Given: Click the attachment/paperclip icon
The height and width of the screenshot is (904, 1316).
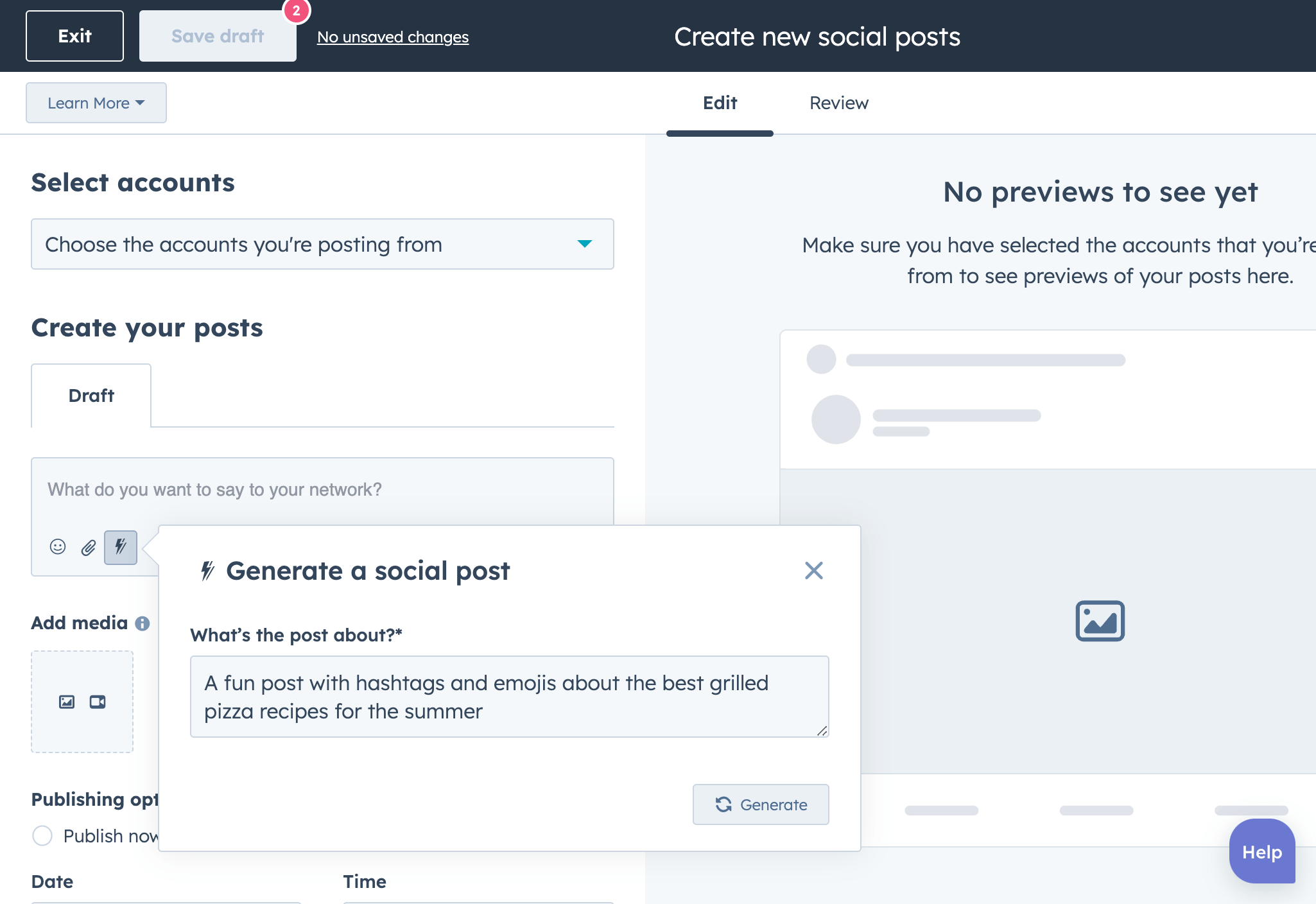Looking at the screenshot, I should tap(89, 548).
